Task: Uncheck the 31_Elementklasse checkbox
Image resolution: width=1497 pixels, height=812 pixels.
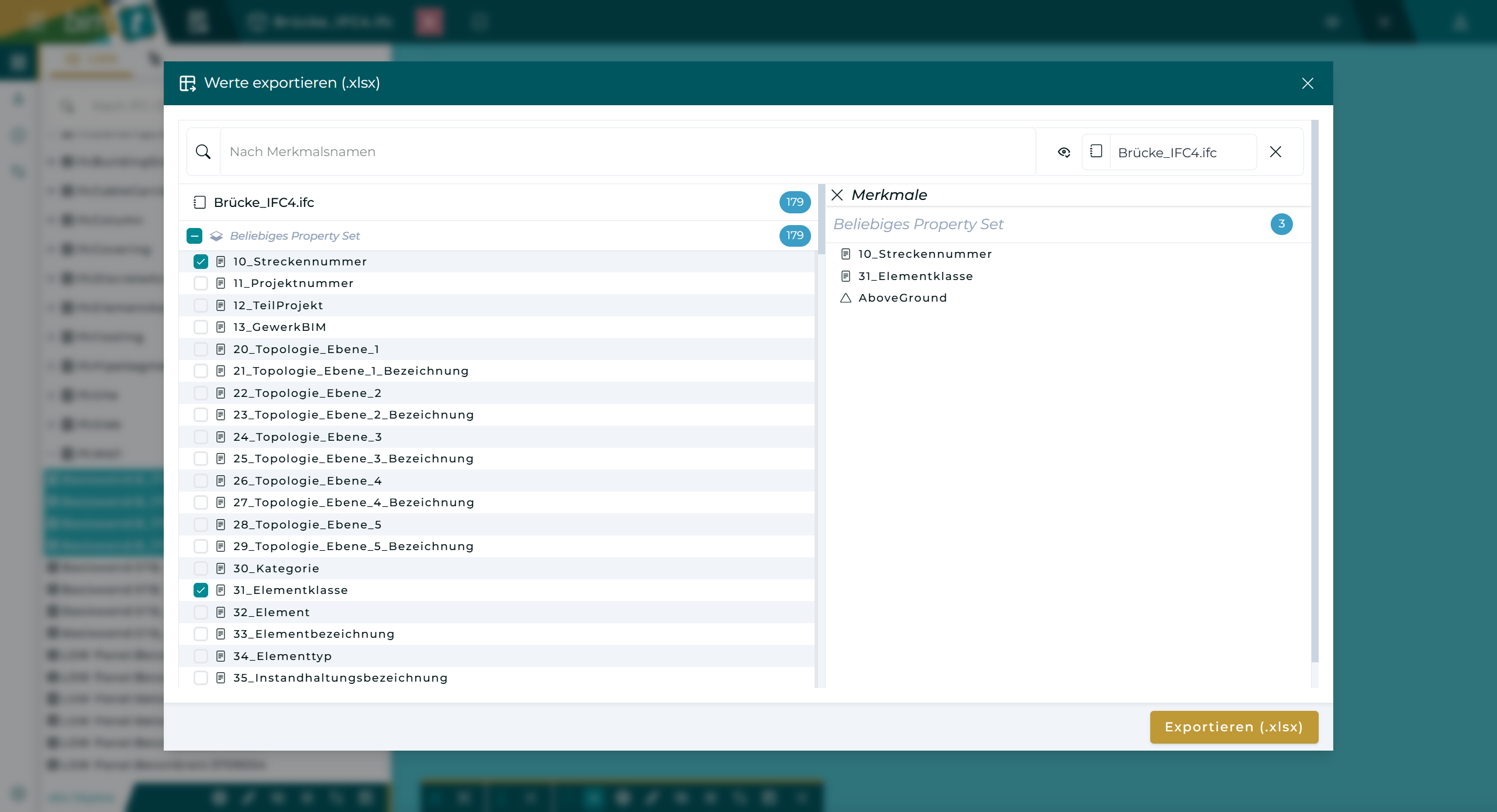Action: point(201,590)
